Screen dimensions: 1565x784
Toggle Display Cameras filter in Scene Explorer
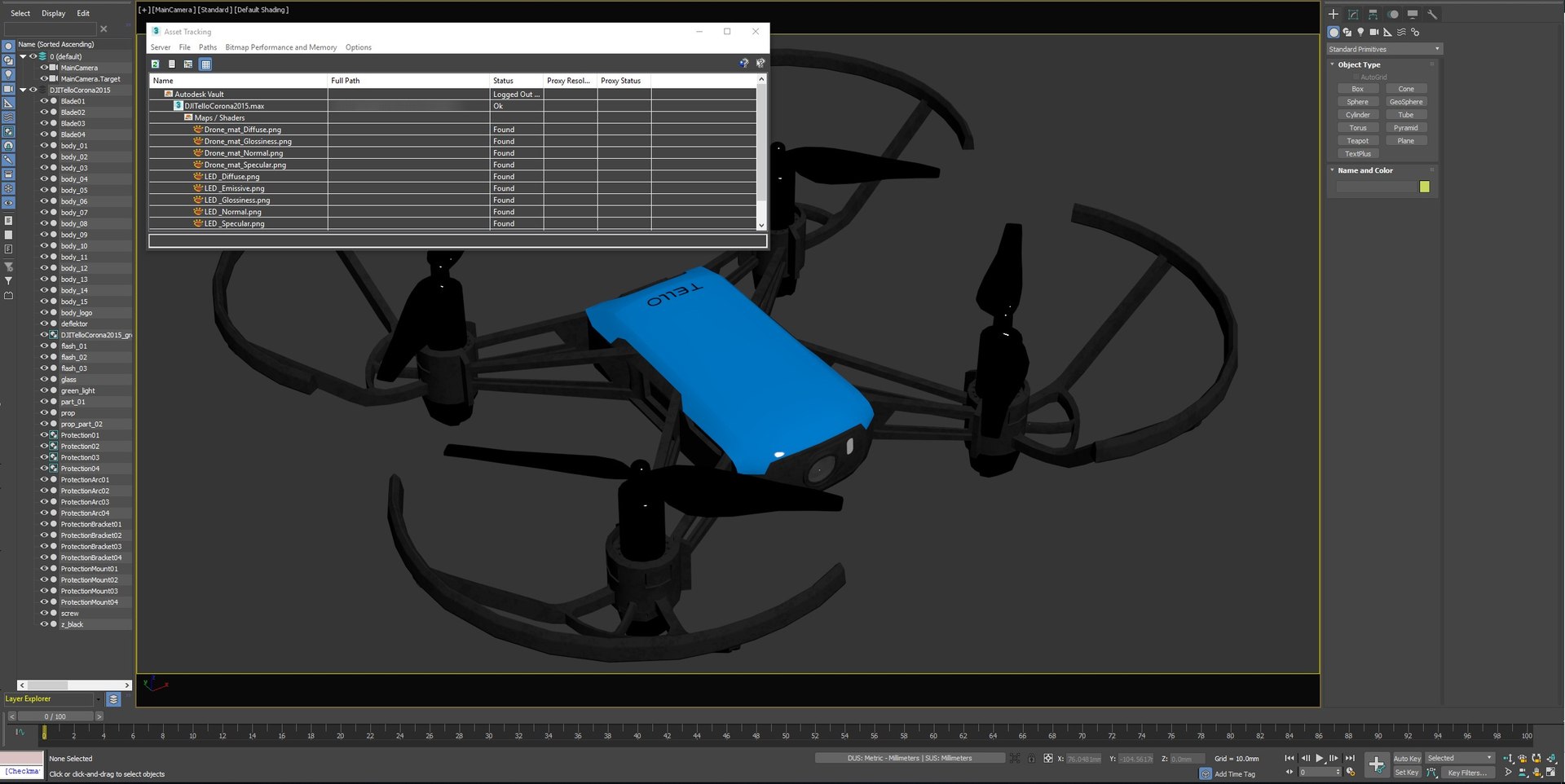tap(8, 89)
